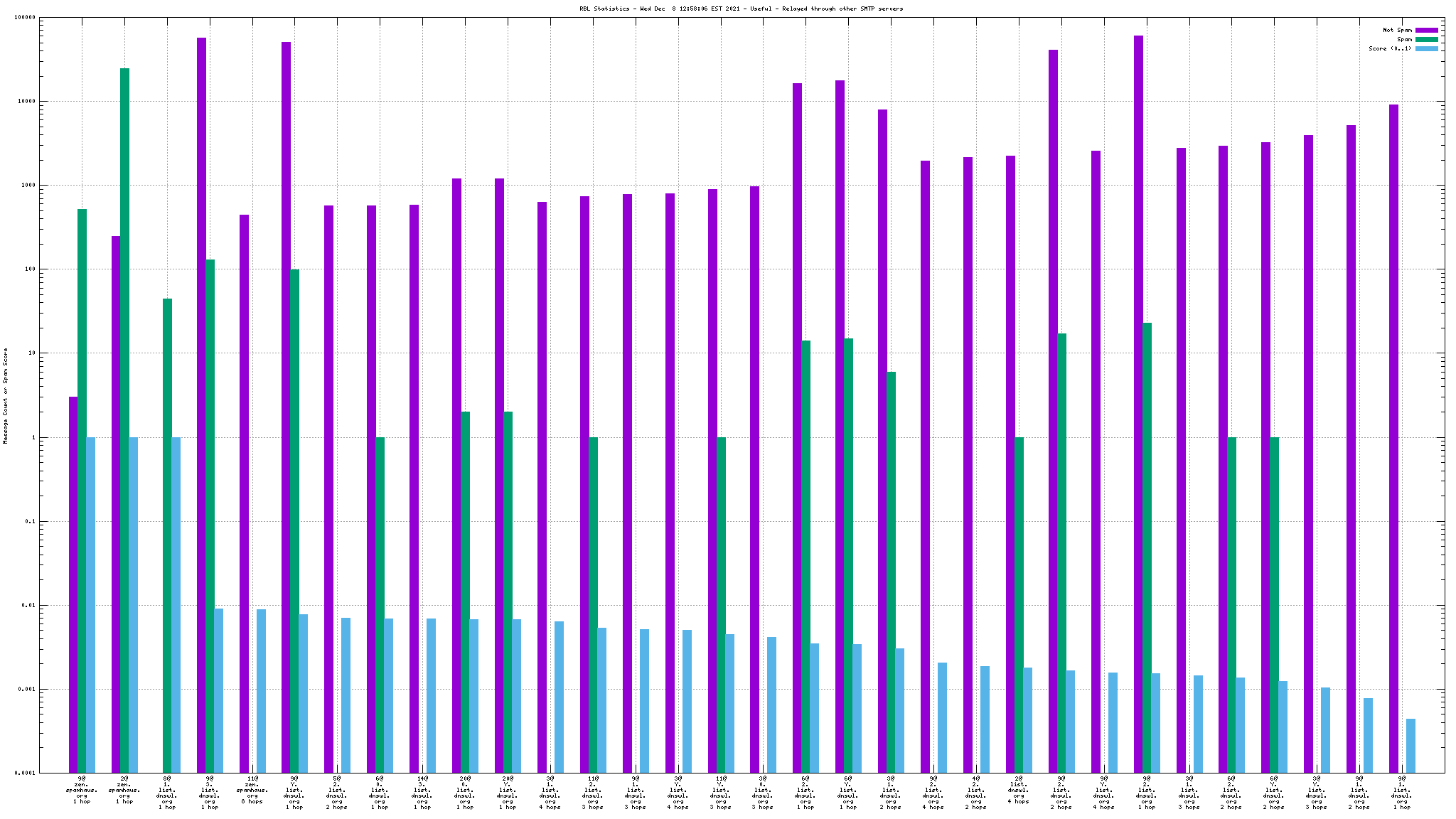1456x819 pixels.
Task: Click the 'Score (0..1)' legend label text
Action: pos(1390,48)
